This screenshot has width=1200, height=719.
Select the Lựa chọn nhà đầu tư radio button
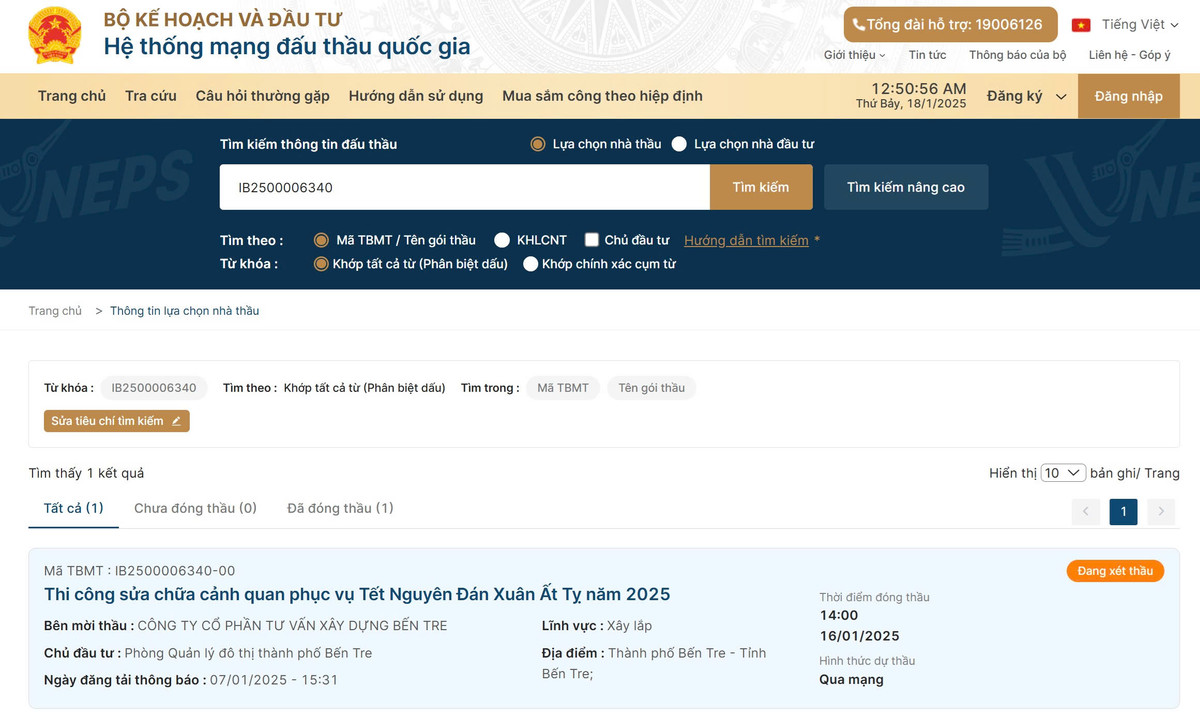(x=681, y=143)
